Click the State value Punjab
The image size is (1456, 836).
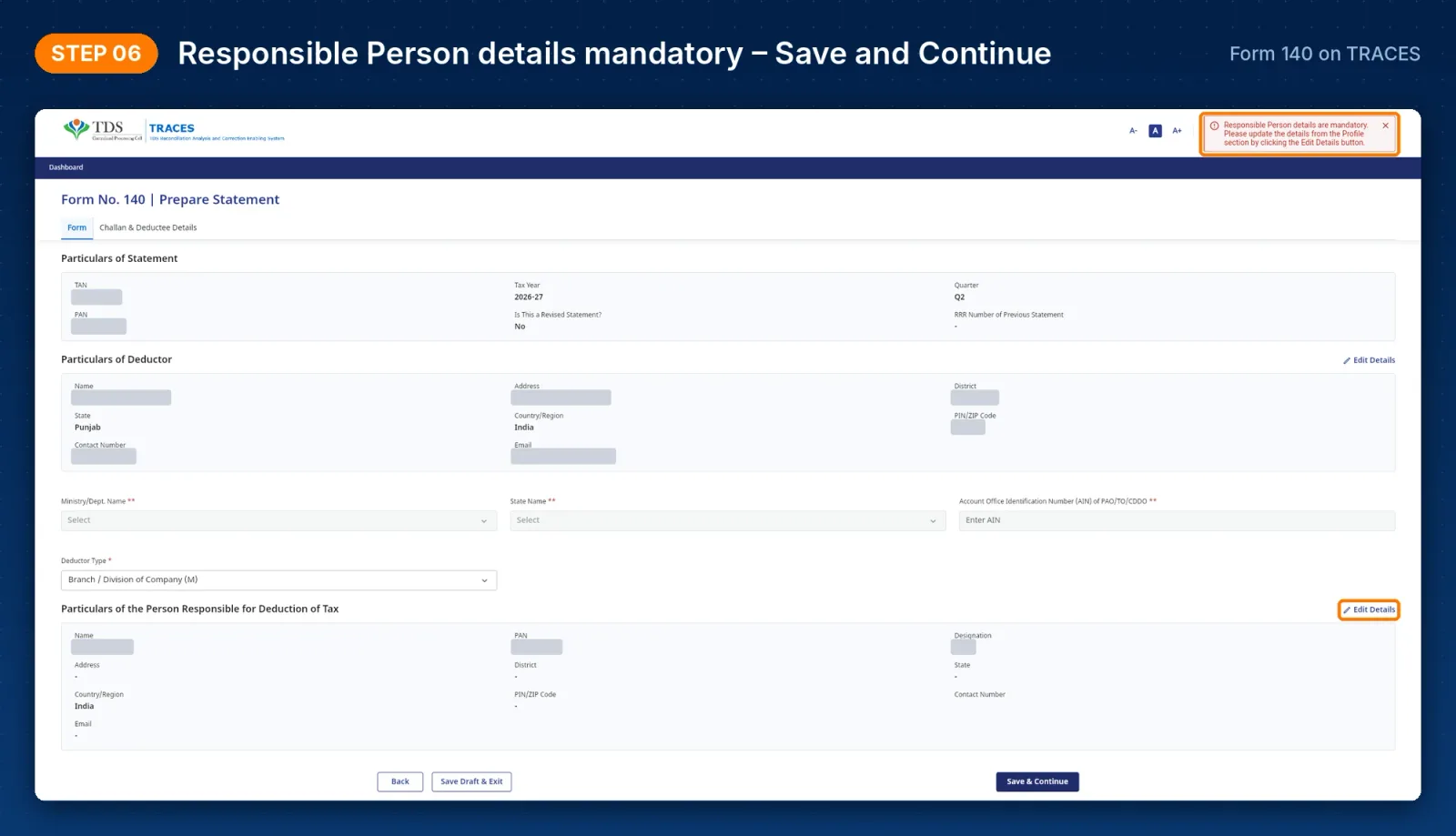click(87, 428)
